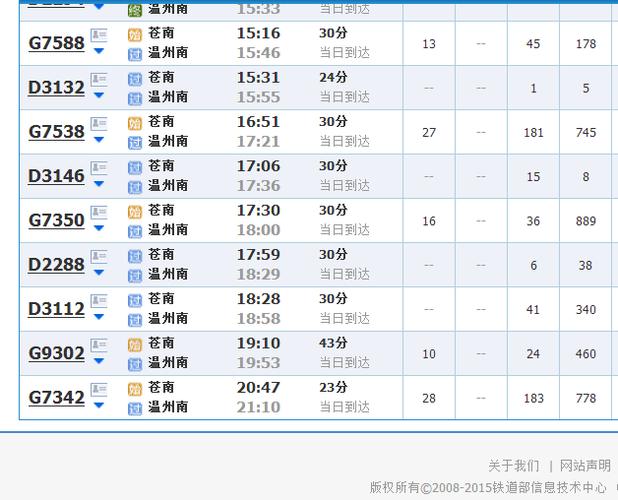Click blue pass-through icon by 温州南 in D3112 row
Viewport: 618px width, 500px height.
point(135,320)
